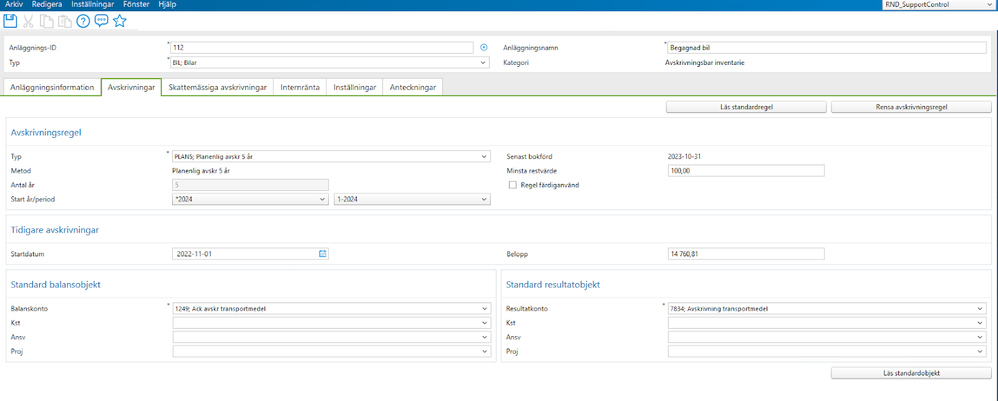Expand Avskrivningsregel Typ PLAN5 dropdown
The width and height of the screenshot is (998, 401).
click(485, 156)
